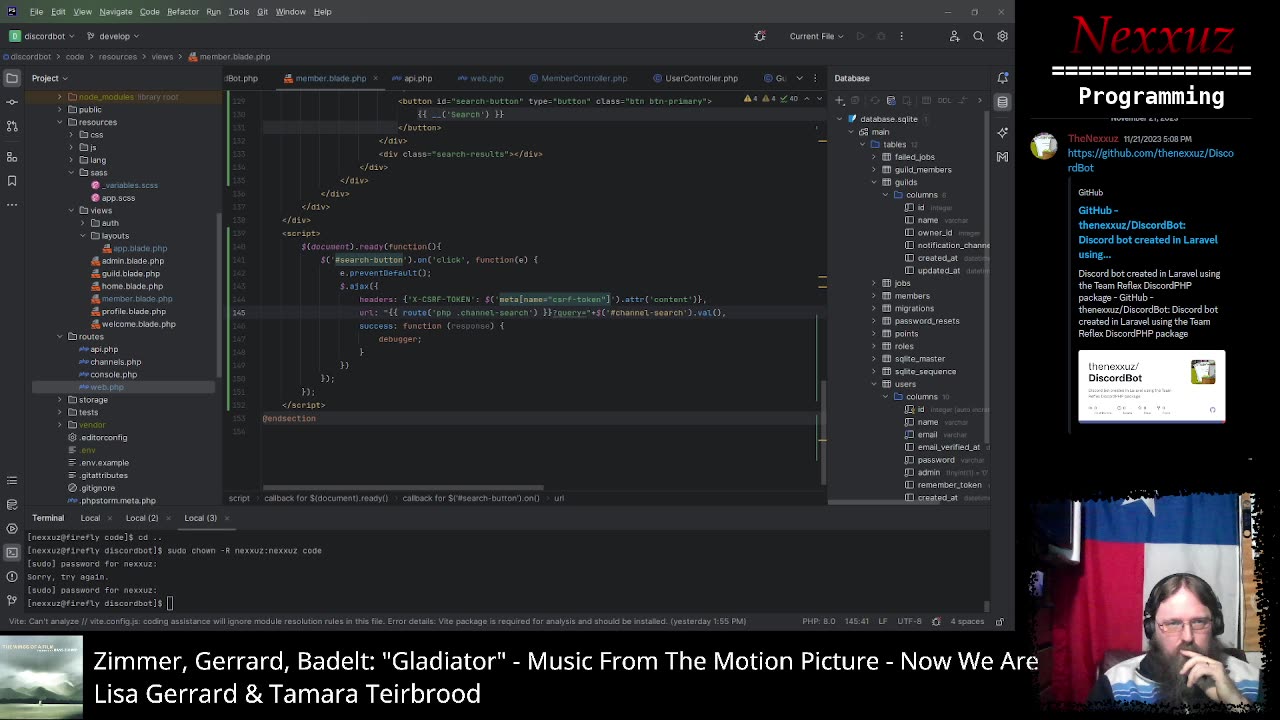Open the develop branch dropdown
This screenshot has width=1280, height=720.
click(114, 36)
